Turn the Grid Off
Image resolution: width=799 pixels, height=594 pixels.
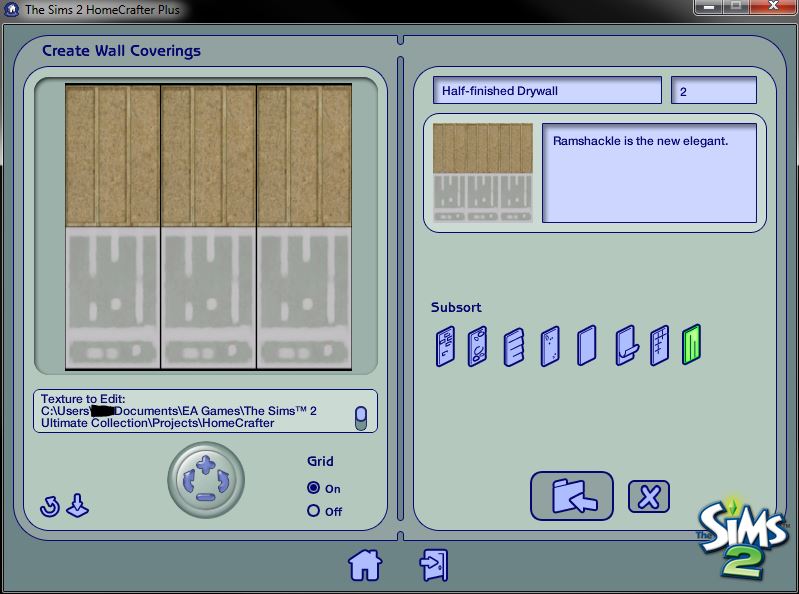(x=313, y=510)
